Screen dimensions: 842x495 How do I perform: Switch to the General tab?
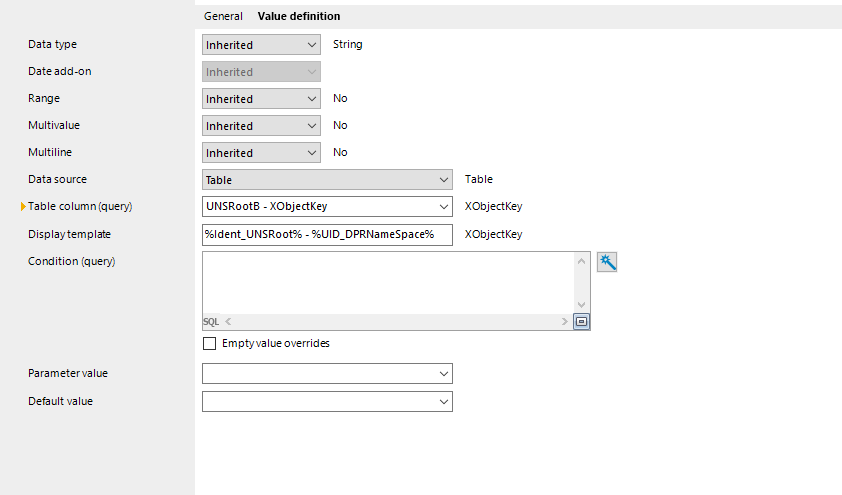coord(223,16)
